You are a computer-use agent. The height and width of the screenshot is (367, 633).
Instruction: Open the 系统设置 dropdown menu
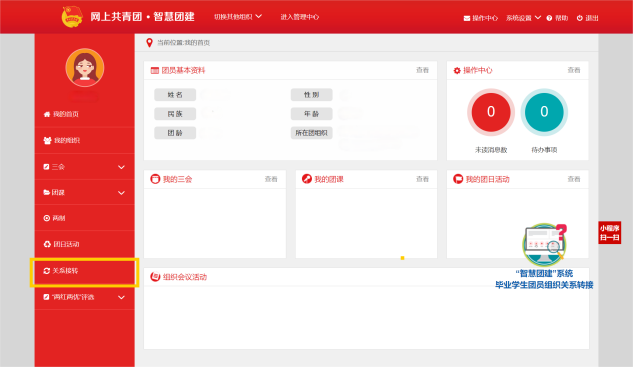pyautogui.click(x=523, y=18)
